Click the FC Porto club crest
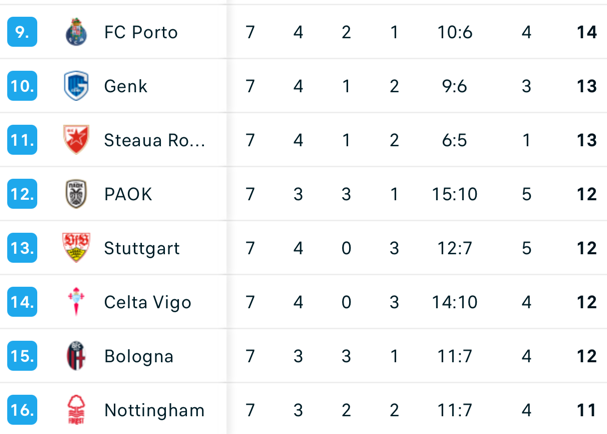This screenshot has width=607, height=434. pos(76,32)
